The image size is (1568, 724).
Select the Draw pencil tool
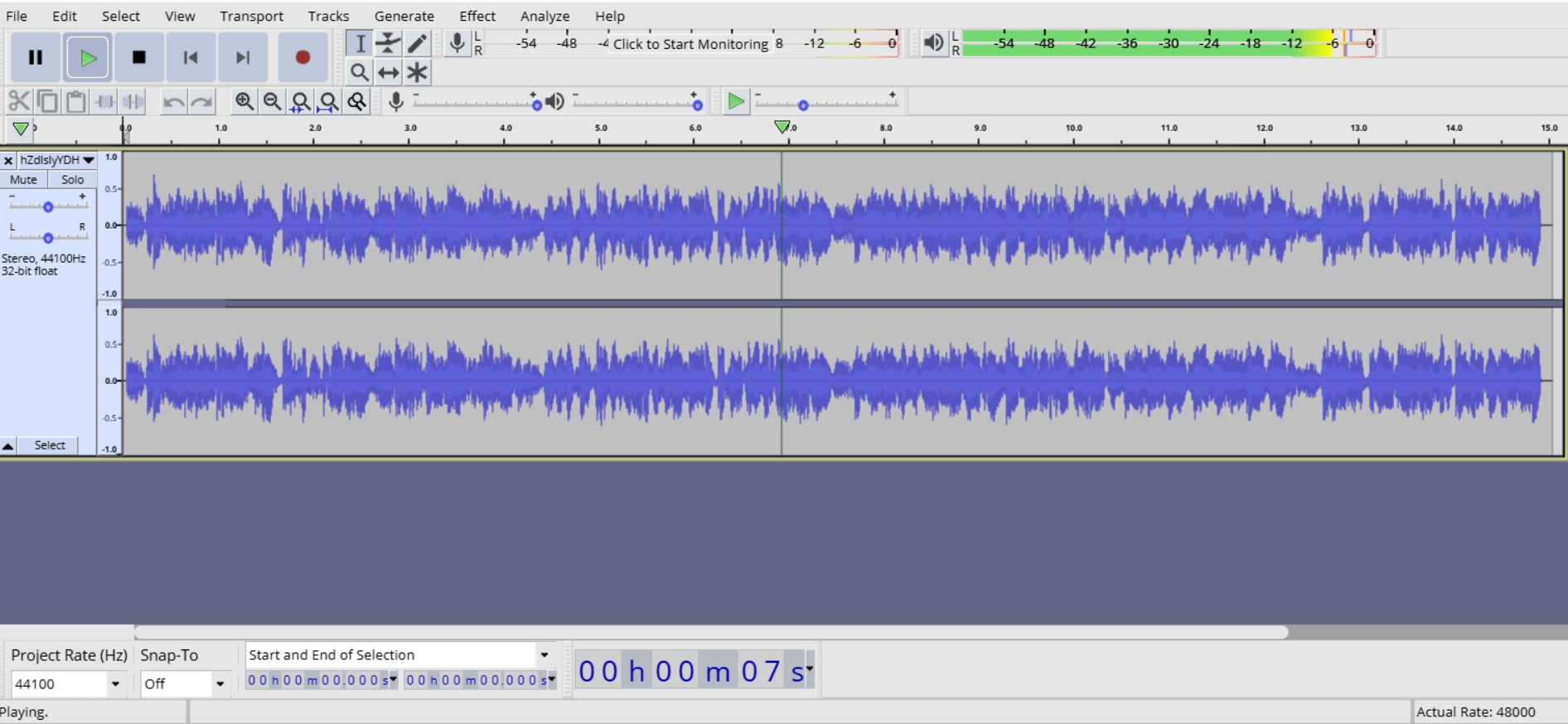click(x=417, y=43)
